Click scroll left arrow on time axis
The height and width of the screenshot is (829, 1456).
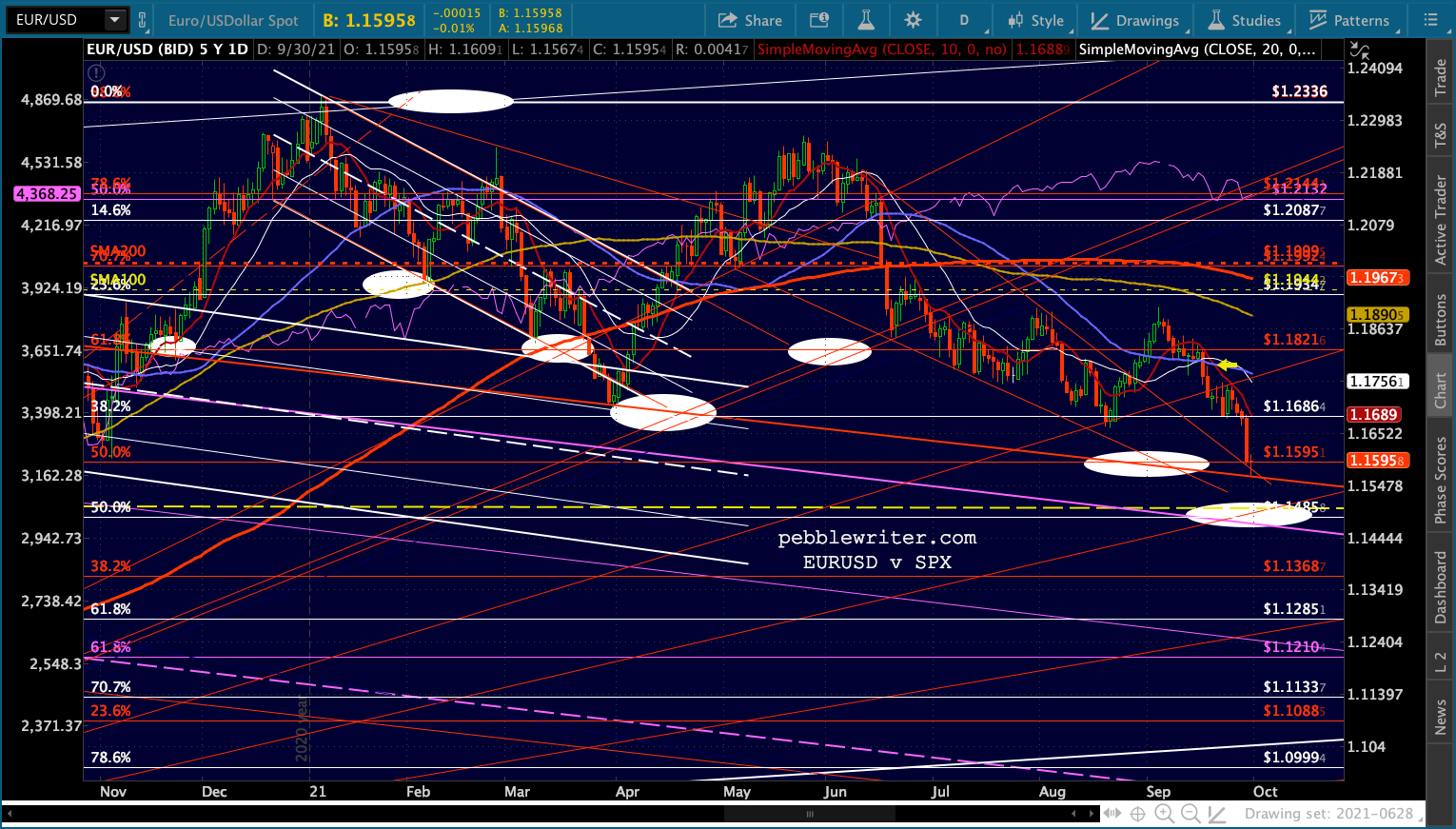pyautogui.click(x=1075, y=814)
